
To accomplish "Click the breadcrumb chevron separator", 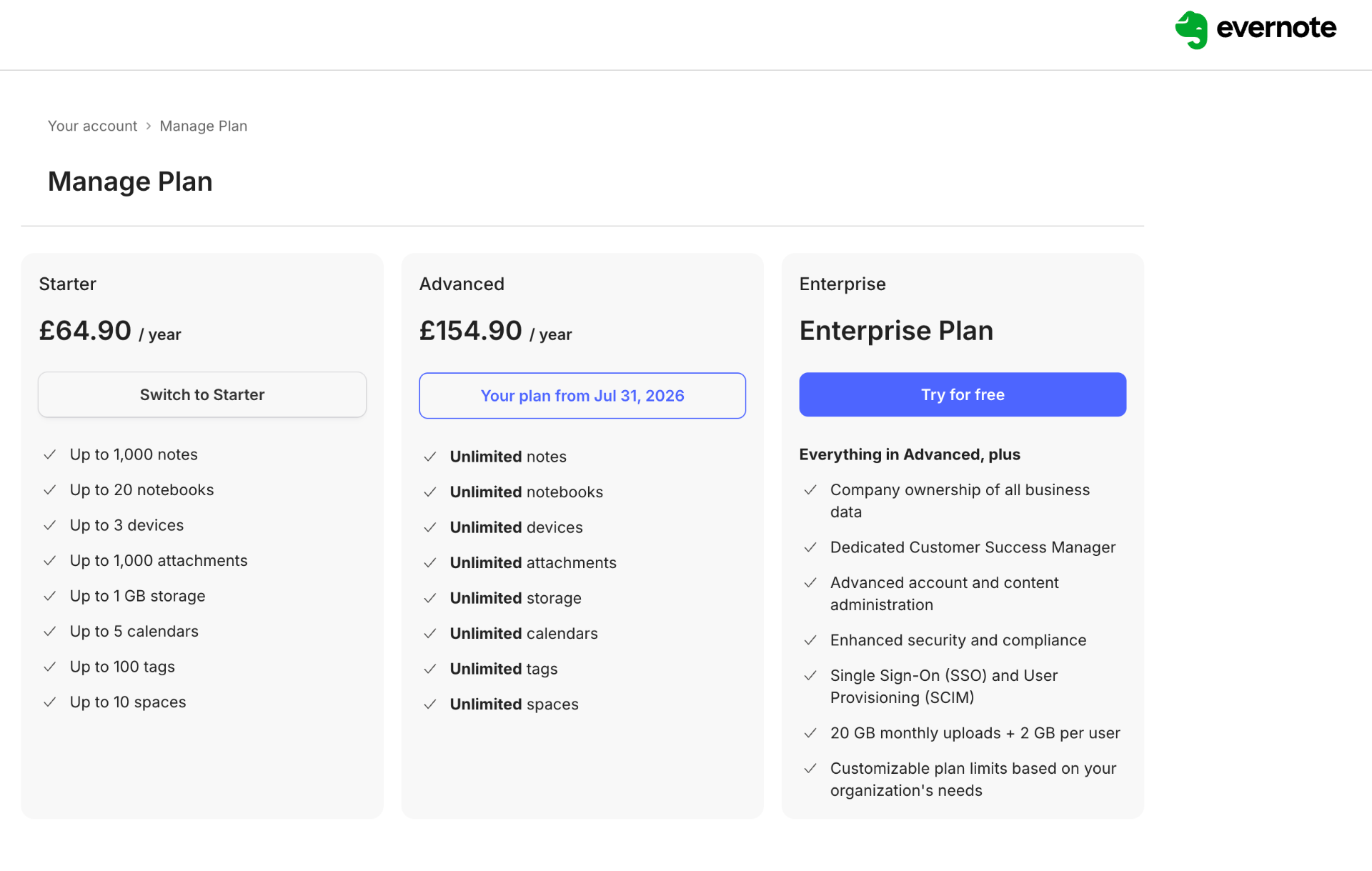I will point(149,126).
